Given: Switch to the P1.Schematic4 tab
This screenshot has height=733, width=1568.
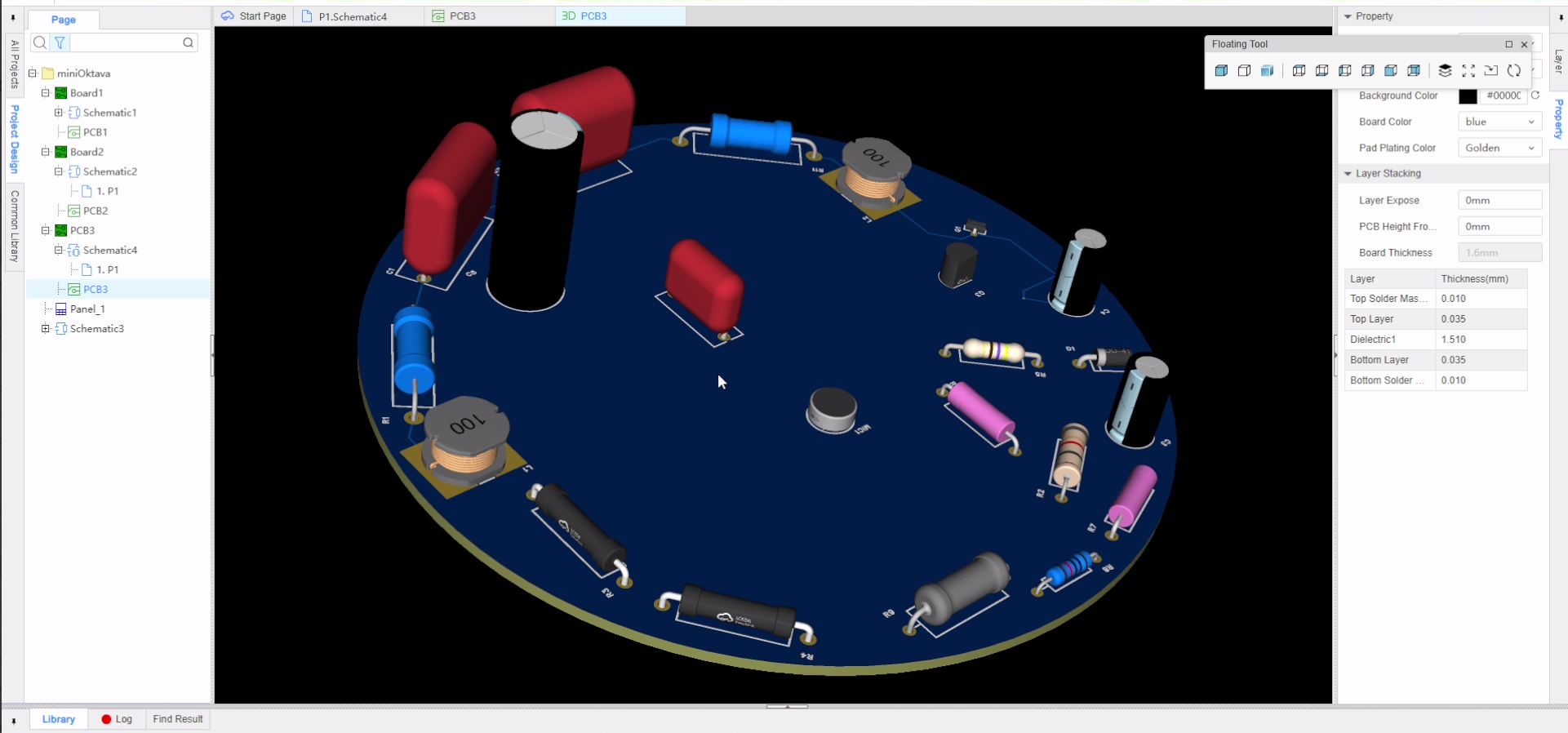Looking at the screenshot, I should tap(358, 16).
